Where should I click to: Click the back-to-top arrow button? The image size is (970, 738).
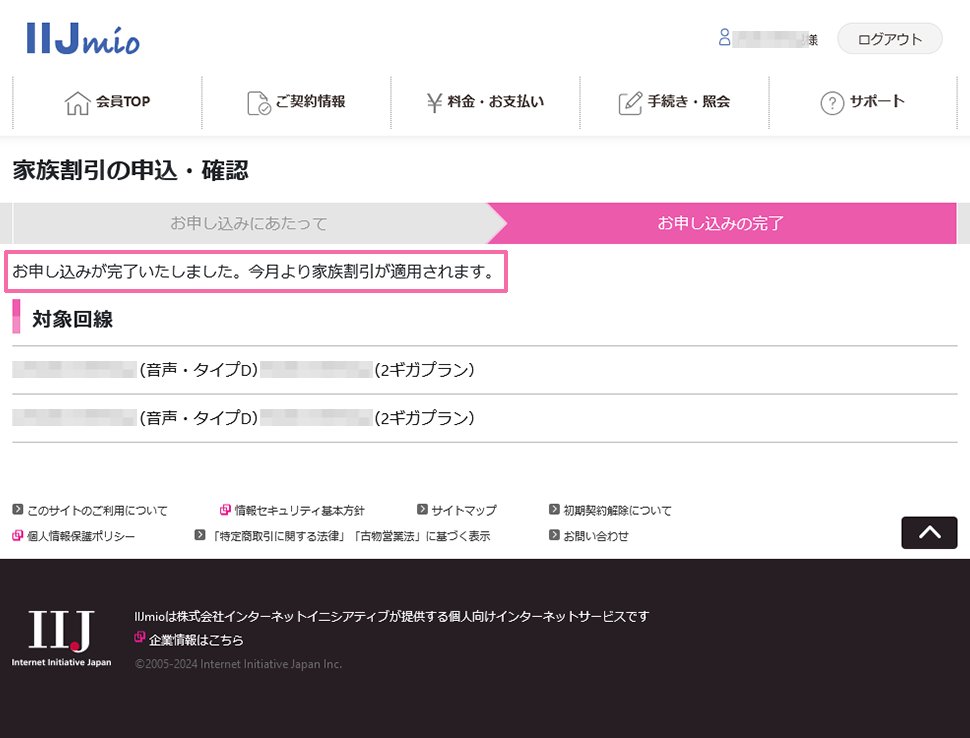(929, 533)
